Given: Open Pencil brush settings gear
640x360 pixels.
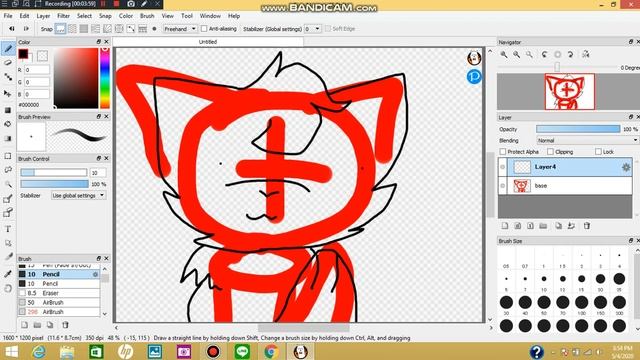Looking at the screenshot, I should pos(95,274).
